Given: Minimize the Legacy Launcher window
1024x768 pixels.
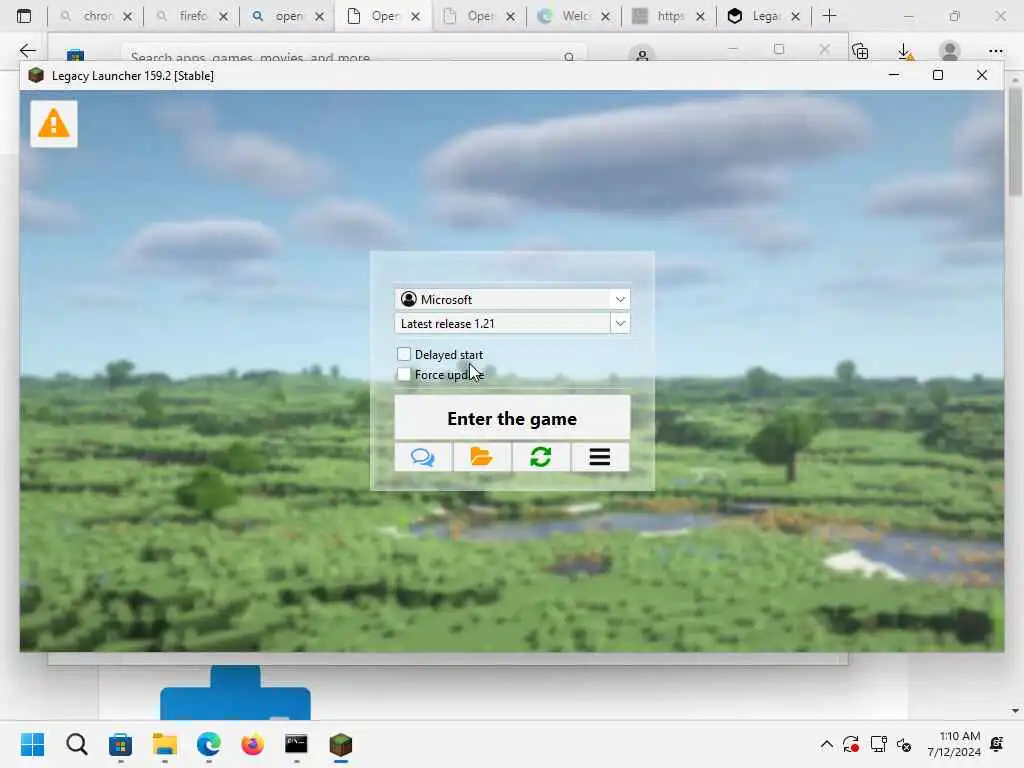Looking at the screenshot, I should [x=894, y=75].
